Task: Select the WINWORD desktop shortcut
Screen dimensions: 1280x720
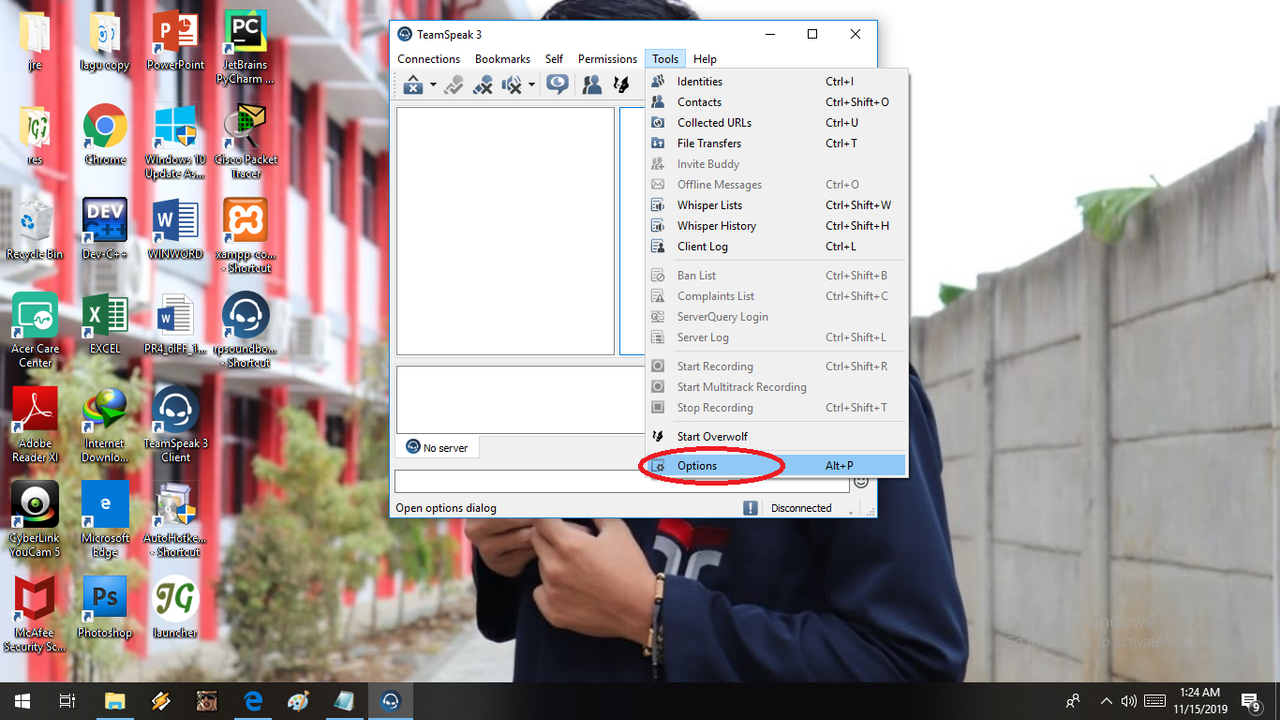Action: coord(175,230)
